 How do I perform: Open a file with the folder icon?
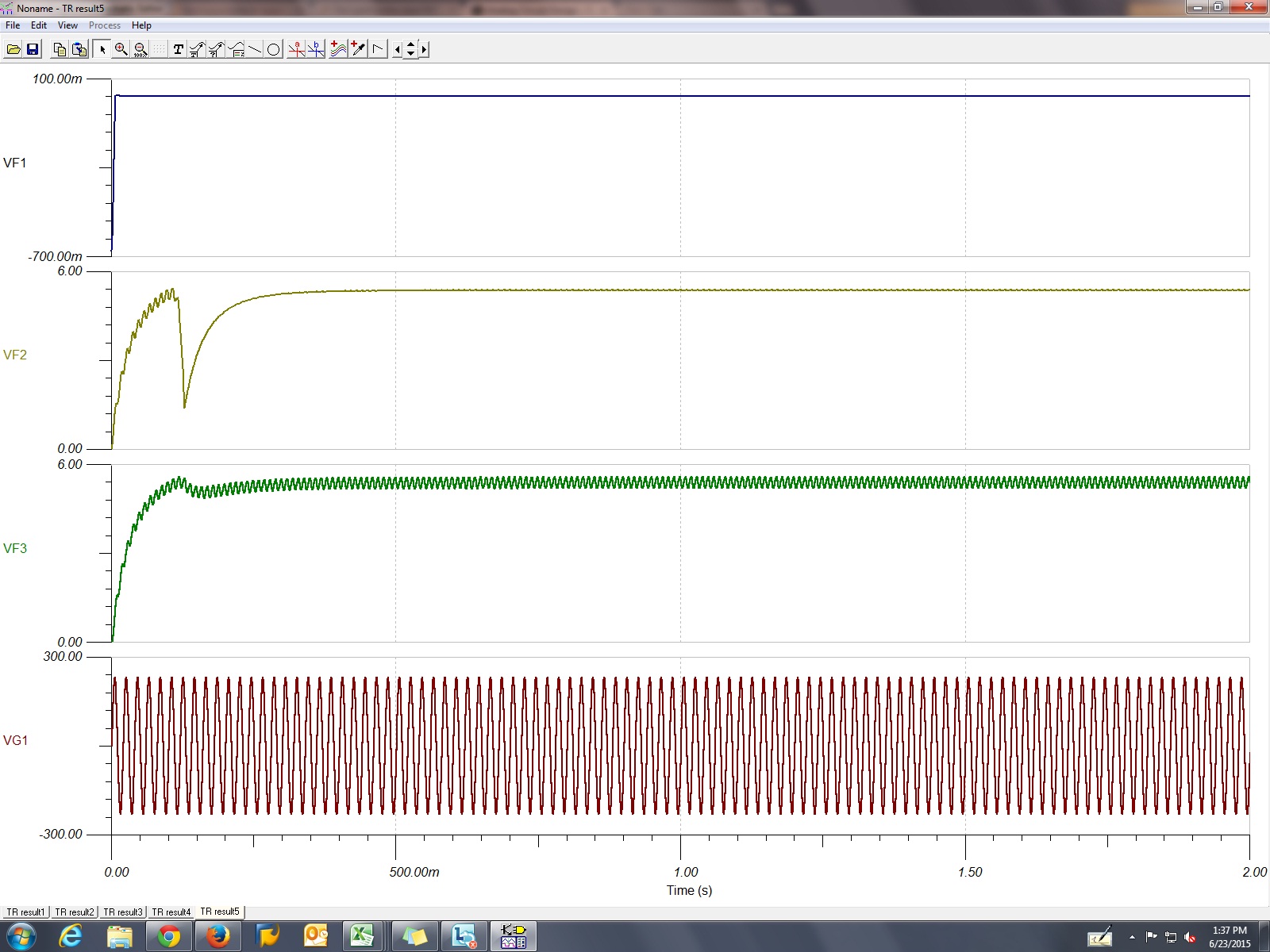pyautogui.click(x=13, y=49)
